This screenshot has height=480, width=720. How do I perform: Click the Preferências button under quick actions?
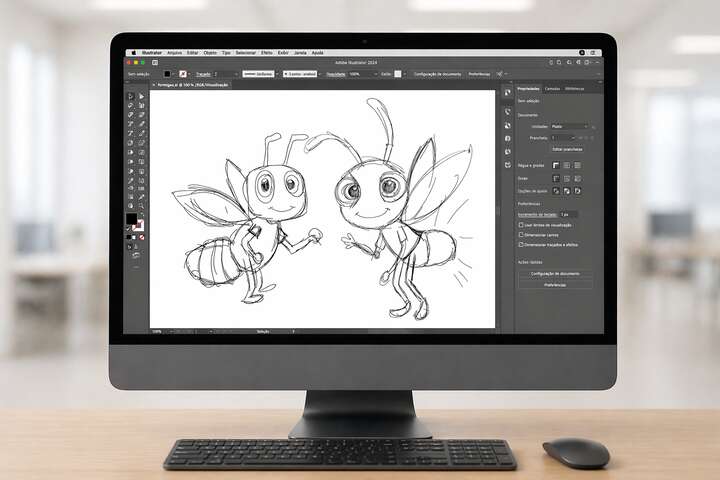554,284
